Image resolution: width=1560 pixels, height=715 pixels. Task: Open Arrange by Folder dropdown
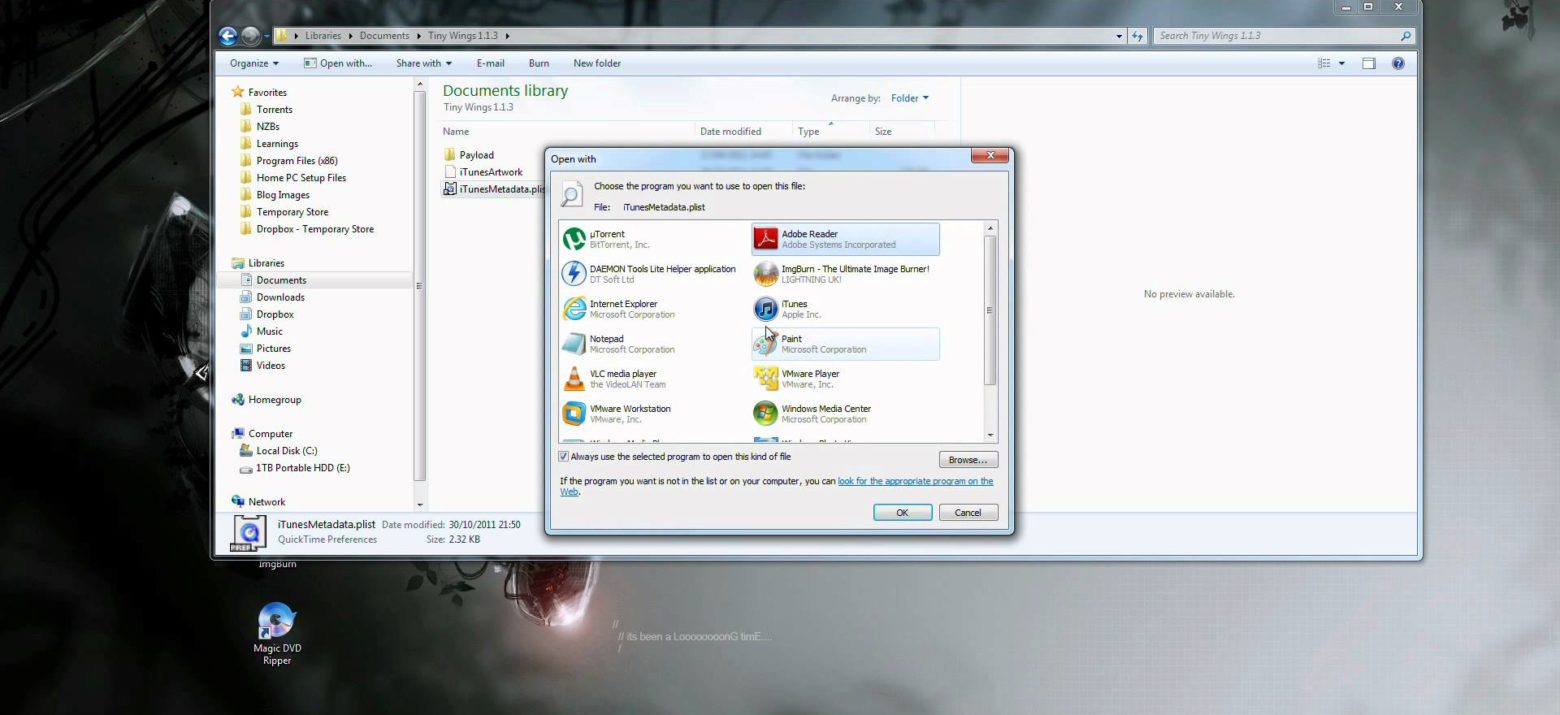(x=910, y=98)
